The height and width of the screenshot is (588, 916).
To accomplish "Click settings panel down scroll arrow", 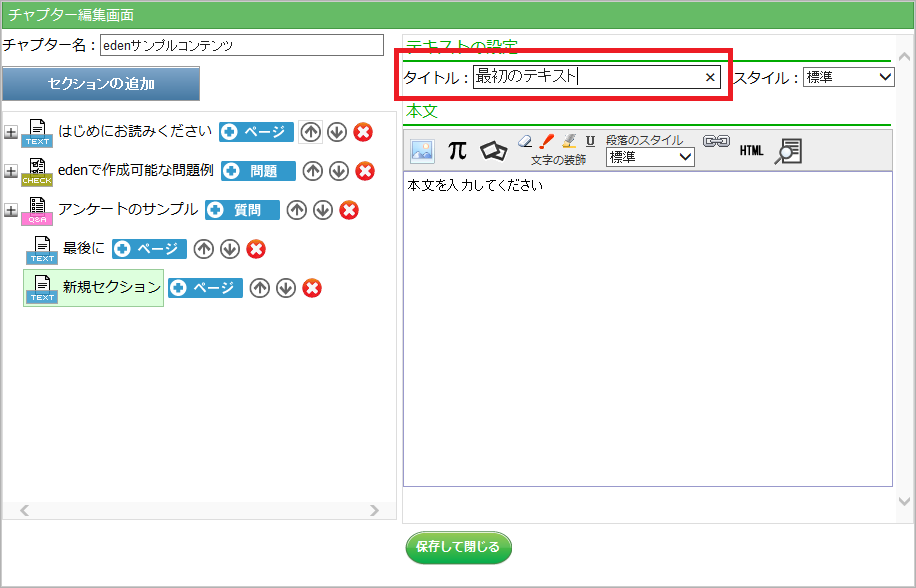I will pos(904,501).
